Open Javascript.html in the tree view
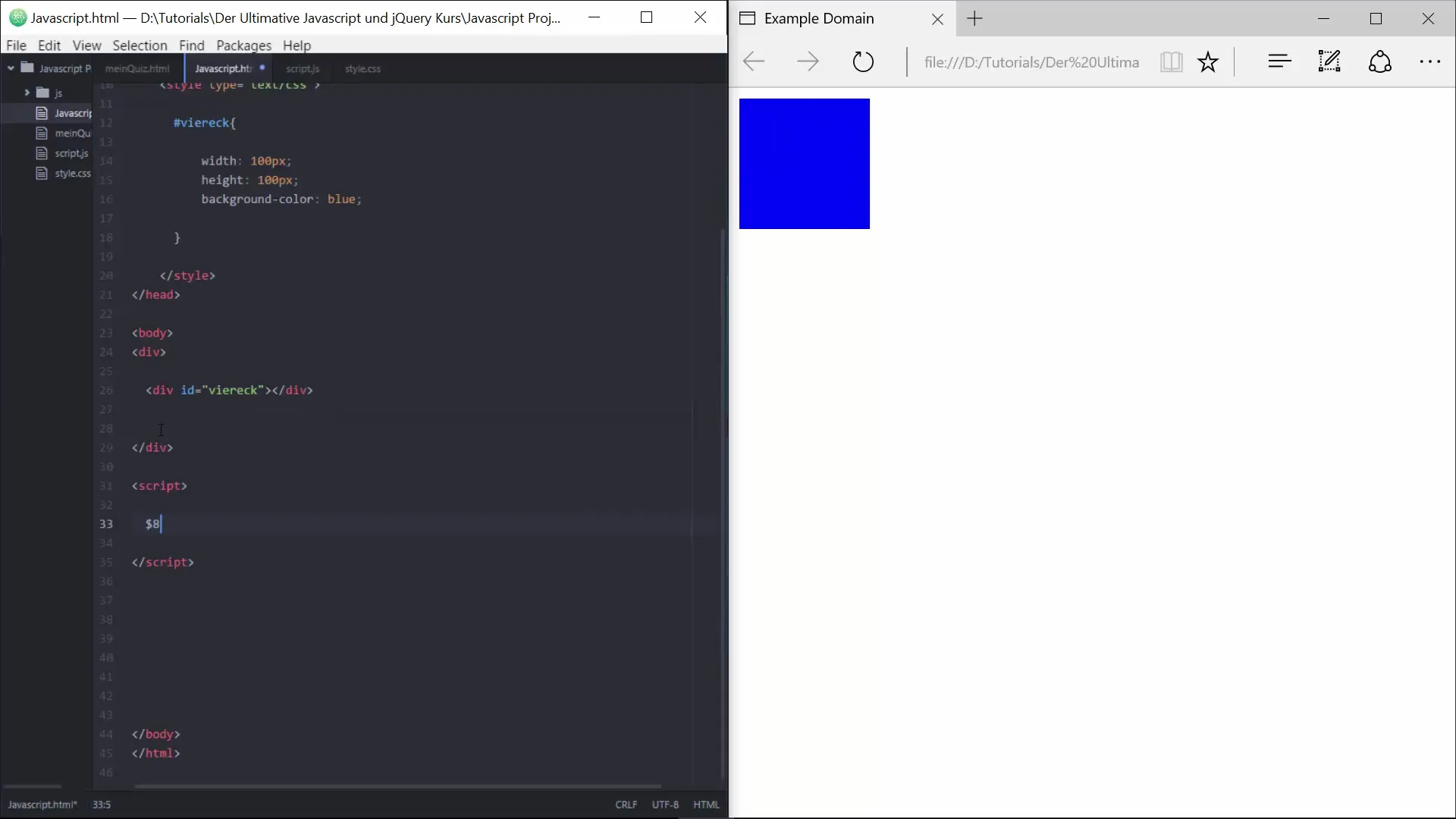 (73, 113)
